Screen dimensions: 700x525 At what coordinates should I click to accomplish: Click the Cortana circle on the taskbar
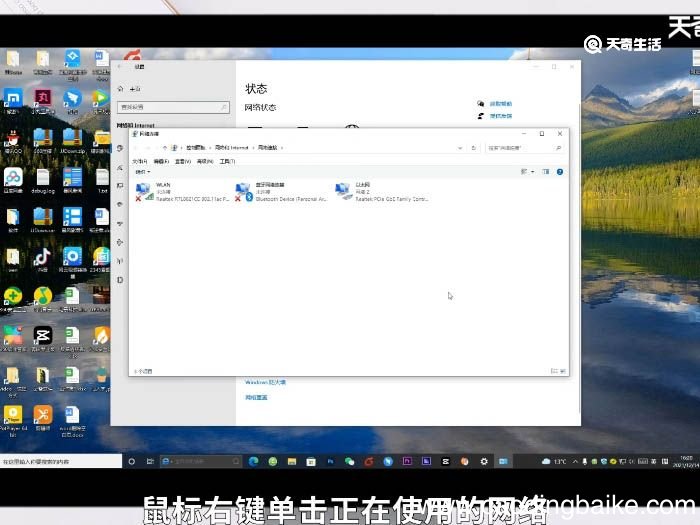[x=132, y=461]
